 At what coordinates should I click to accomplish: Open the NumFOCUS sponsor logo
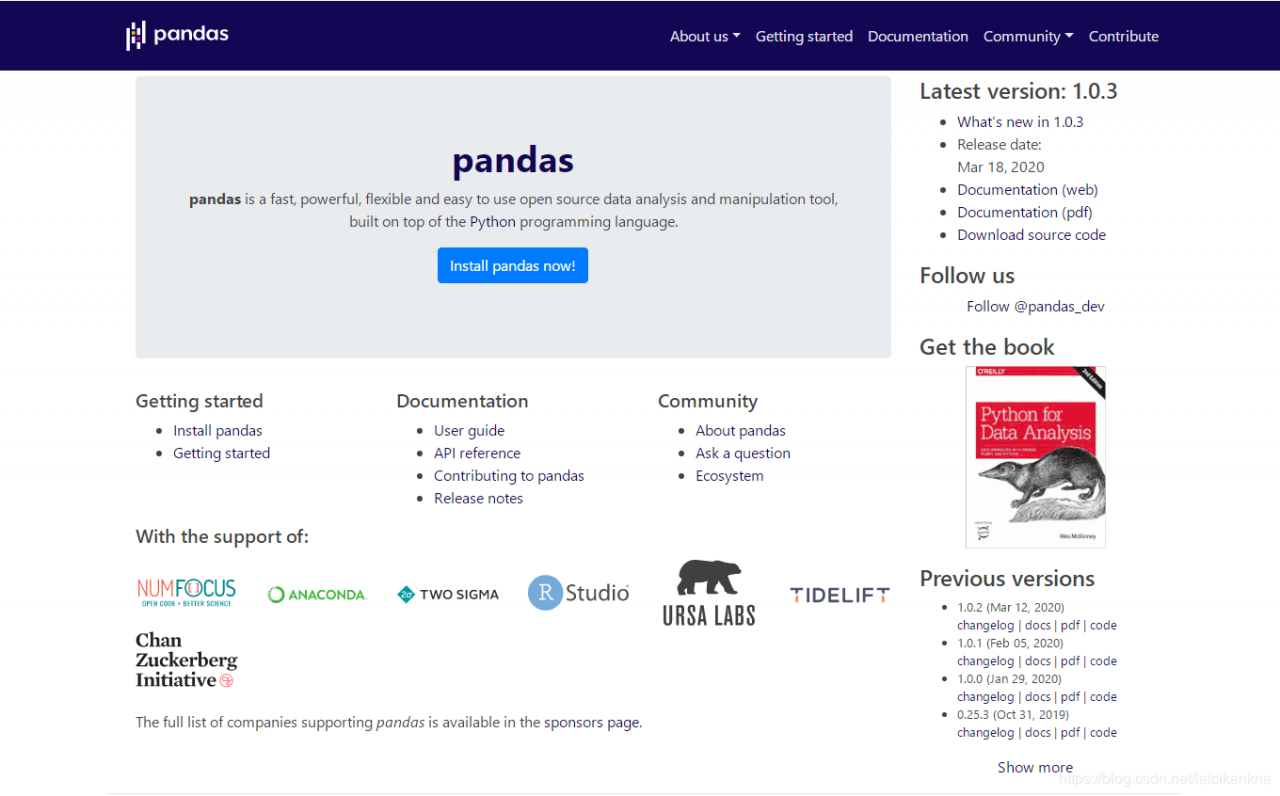click(186, 592)
